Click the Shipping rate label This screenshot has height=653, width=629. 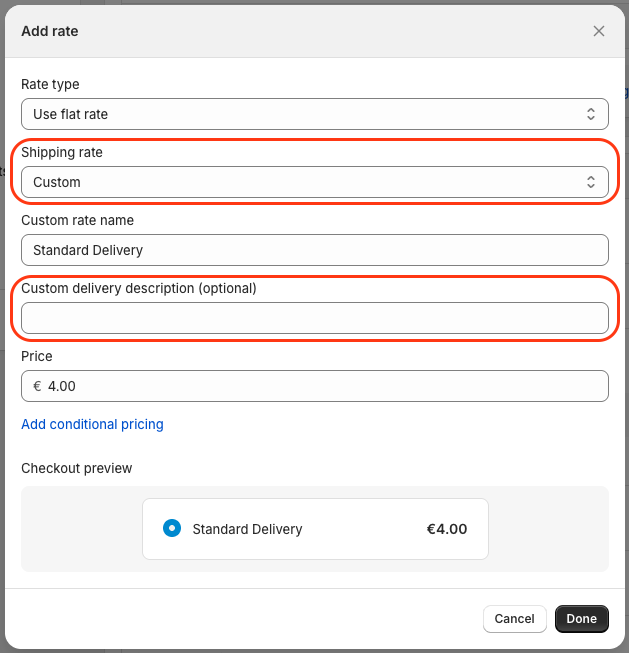[x=62, y=152]
